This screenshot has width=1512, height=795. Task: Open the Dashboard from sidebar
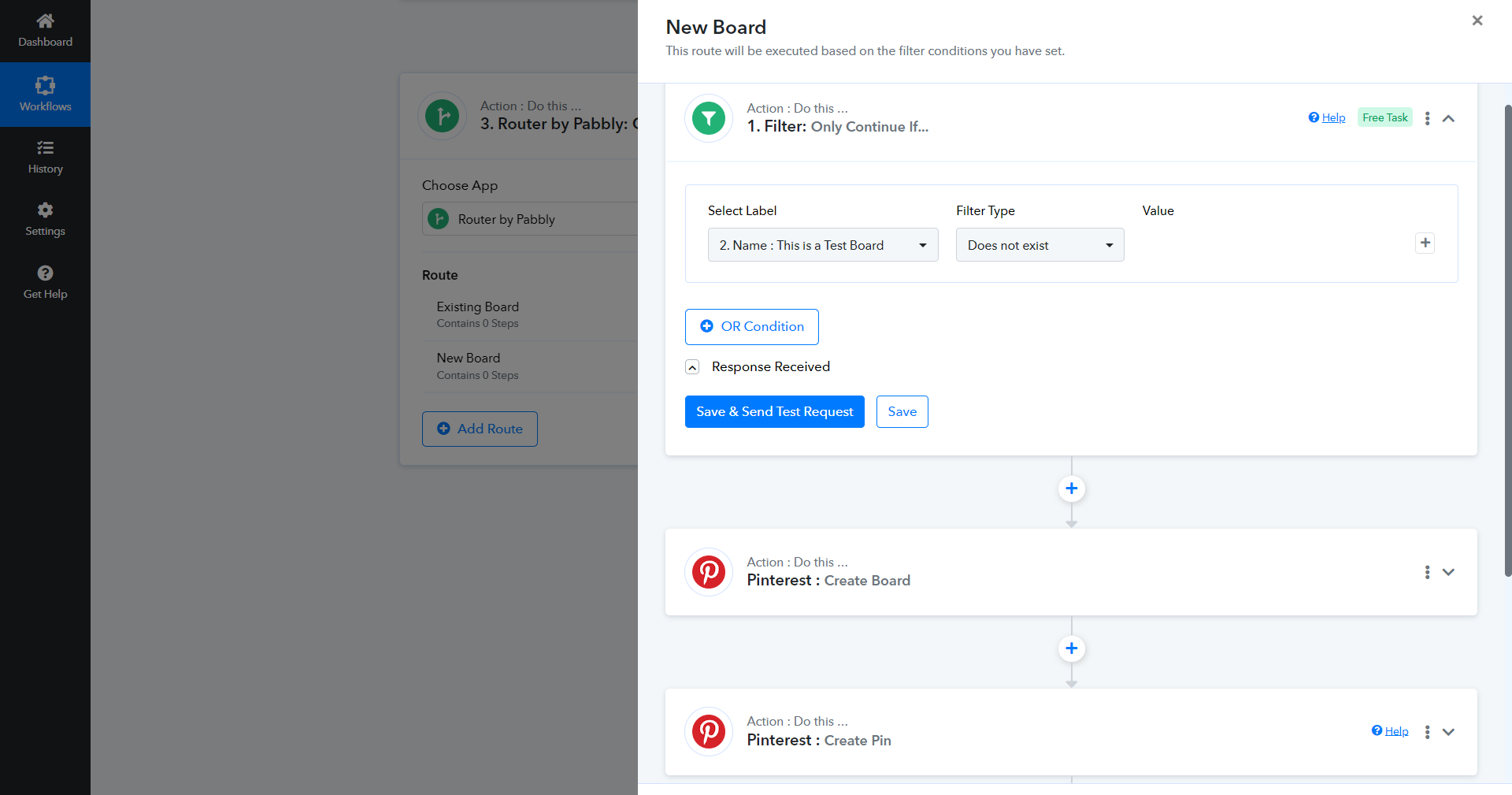click(45, 31)
